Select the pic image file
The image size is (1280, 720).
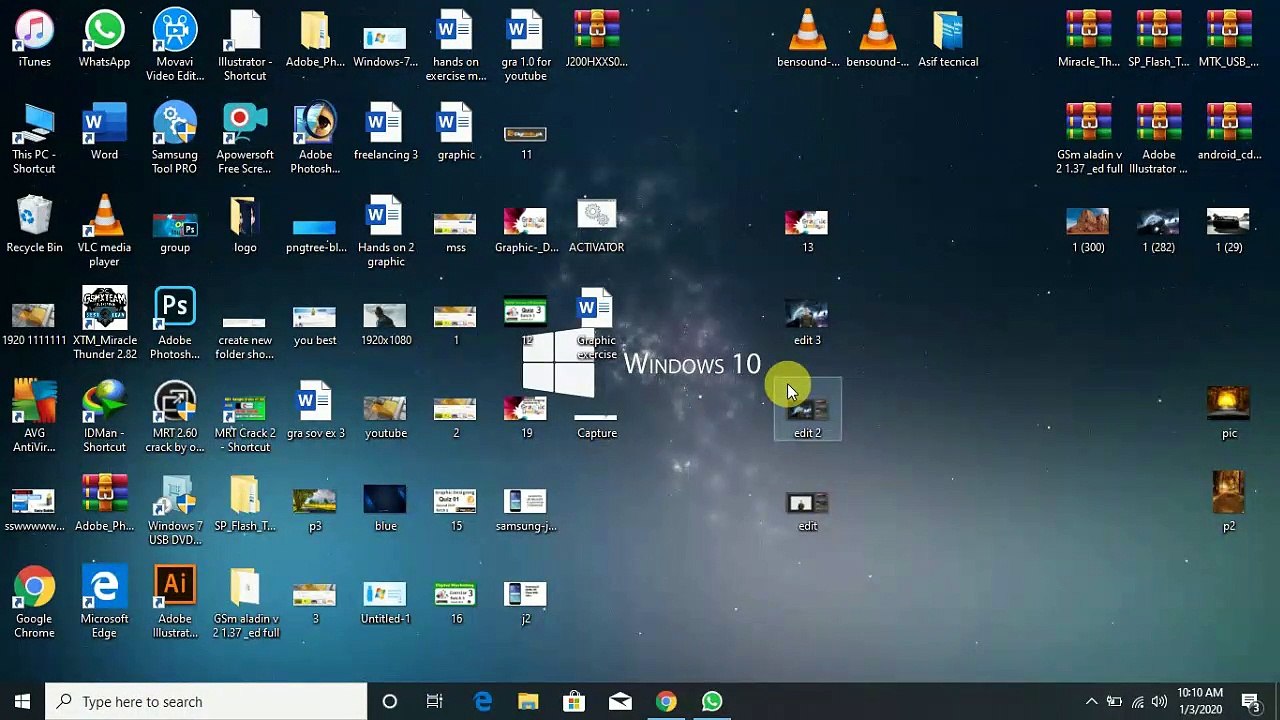pos(1229,411)
